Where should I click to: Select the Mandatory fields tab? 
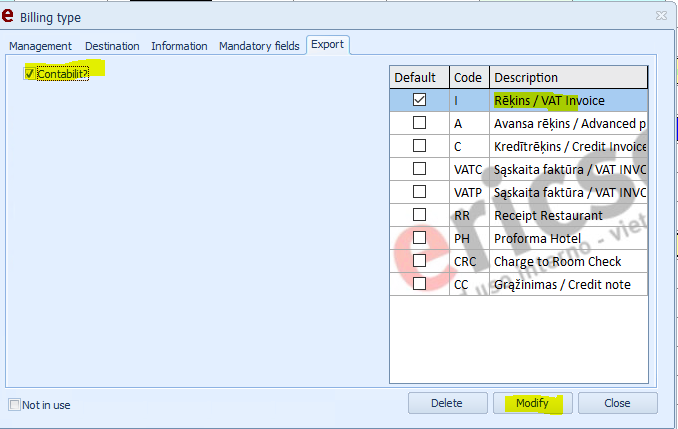click(x=259, y=46)
